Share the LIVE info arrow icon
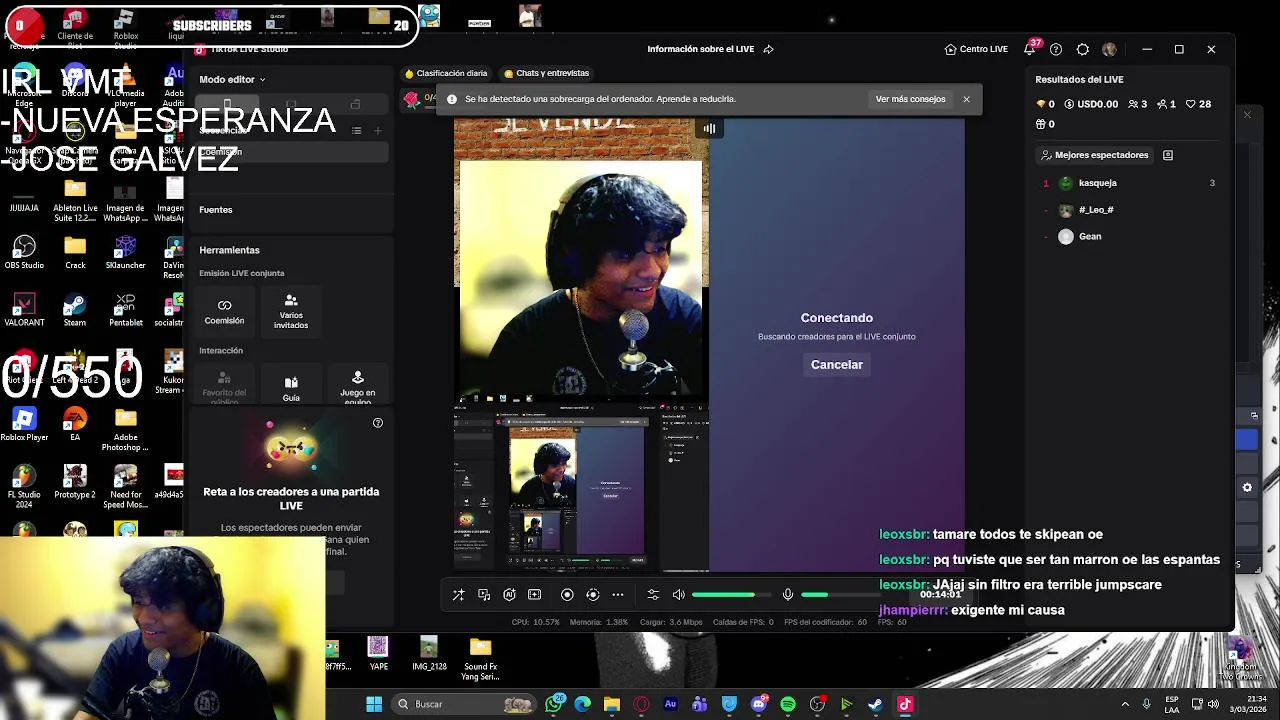 [x=768, y=49]
